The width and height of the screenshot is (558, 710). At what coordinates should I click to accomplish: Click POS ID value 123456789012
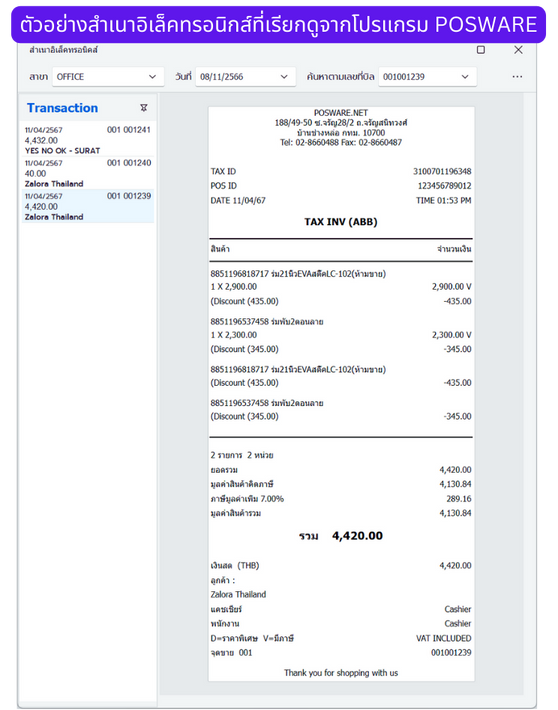tap(444, 186)
